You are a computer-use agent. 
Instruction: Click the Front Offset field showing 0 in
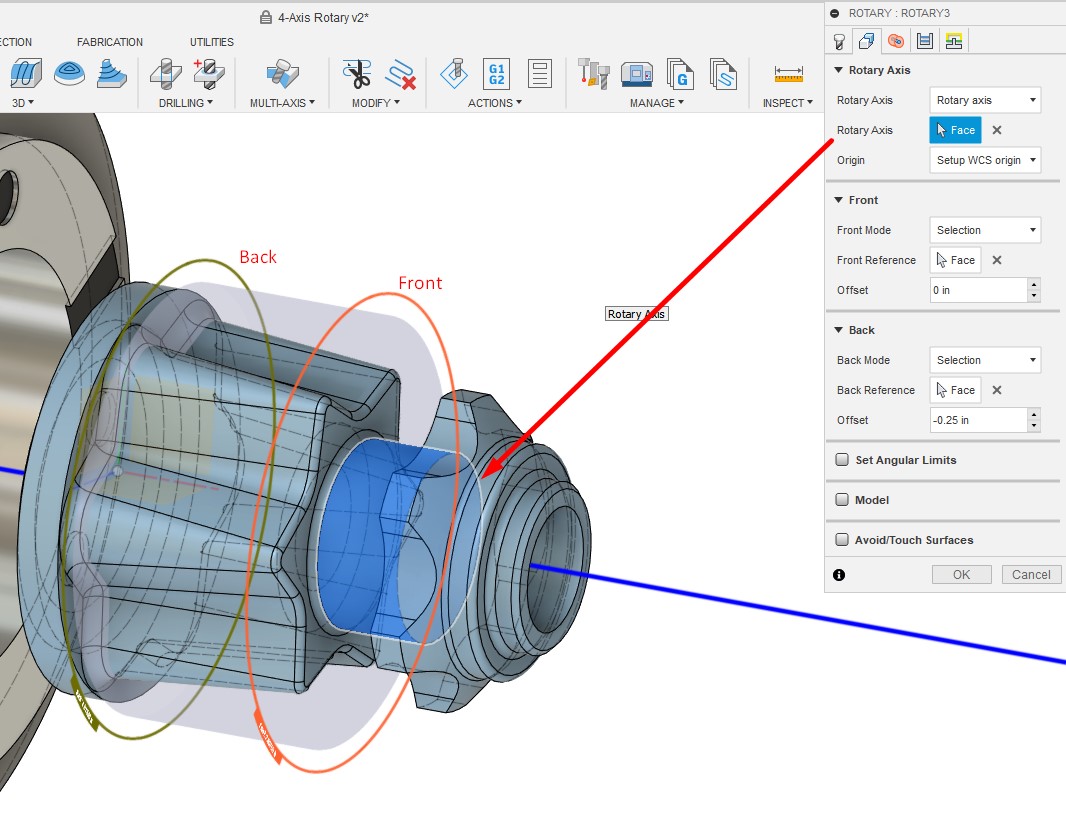(978, 290)
